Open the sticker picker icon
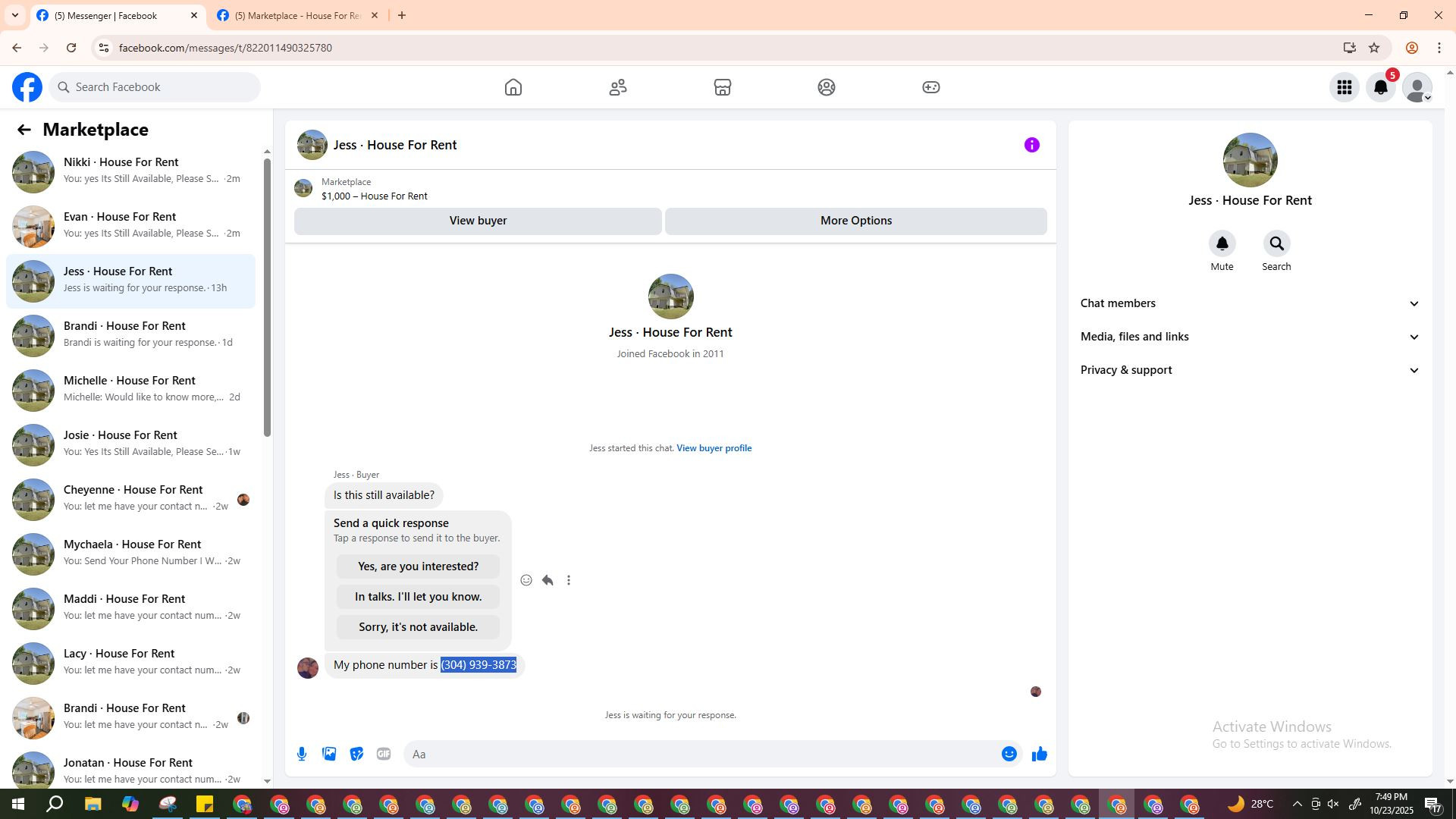Screen dimensions: 1456x819 [356, 754]
